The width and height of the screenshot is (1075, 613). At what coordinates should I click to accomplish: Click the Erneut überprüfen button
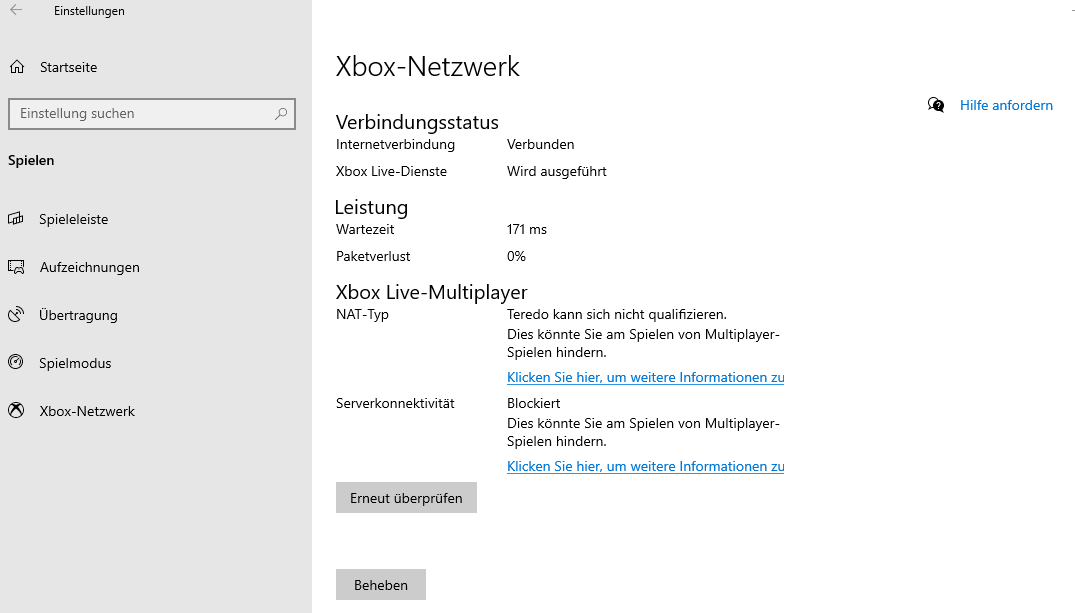[x=406, y=498]
